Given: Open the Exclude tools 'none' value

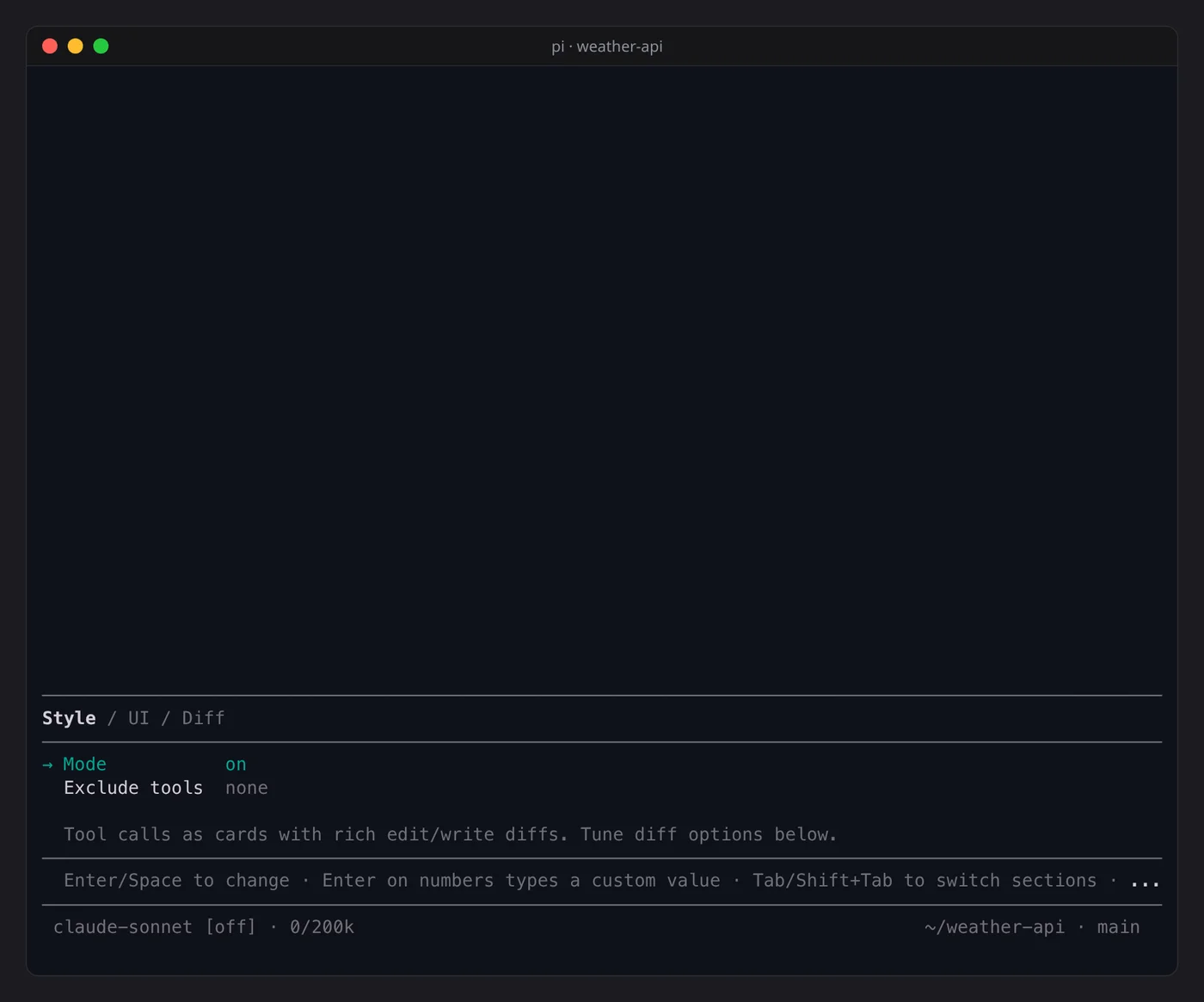Looking at the screenshot, I should click(247, 788).
